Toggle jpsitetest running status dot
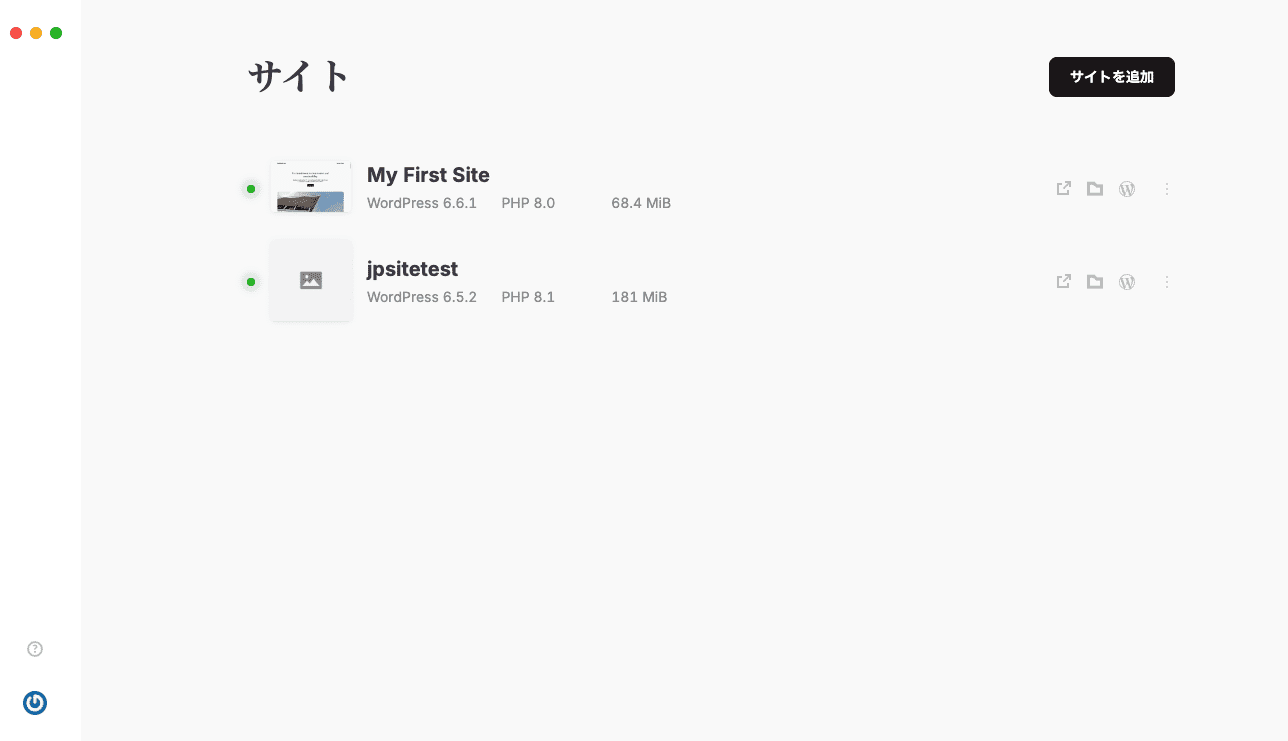 [x=251, y=282]
